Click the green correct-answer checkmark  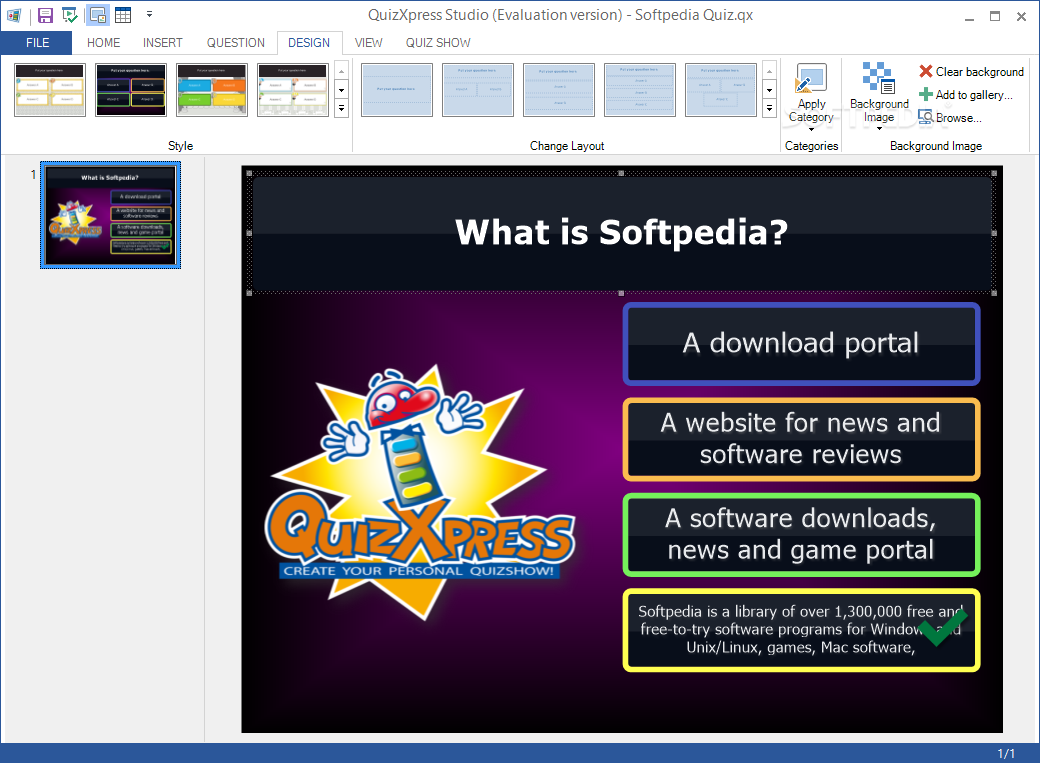tap(942, 627)
